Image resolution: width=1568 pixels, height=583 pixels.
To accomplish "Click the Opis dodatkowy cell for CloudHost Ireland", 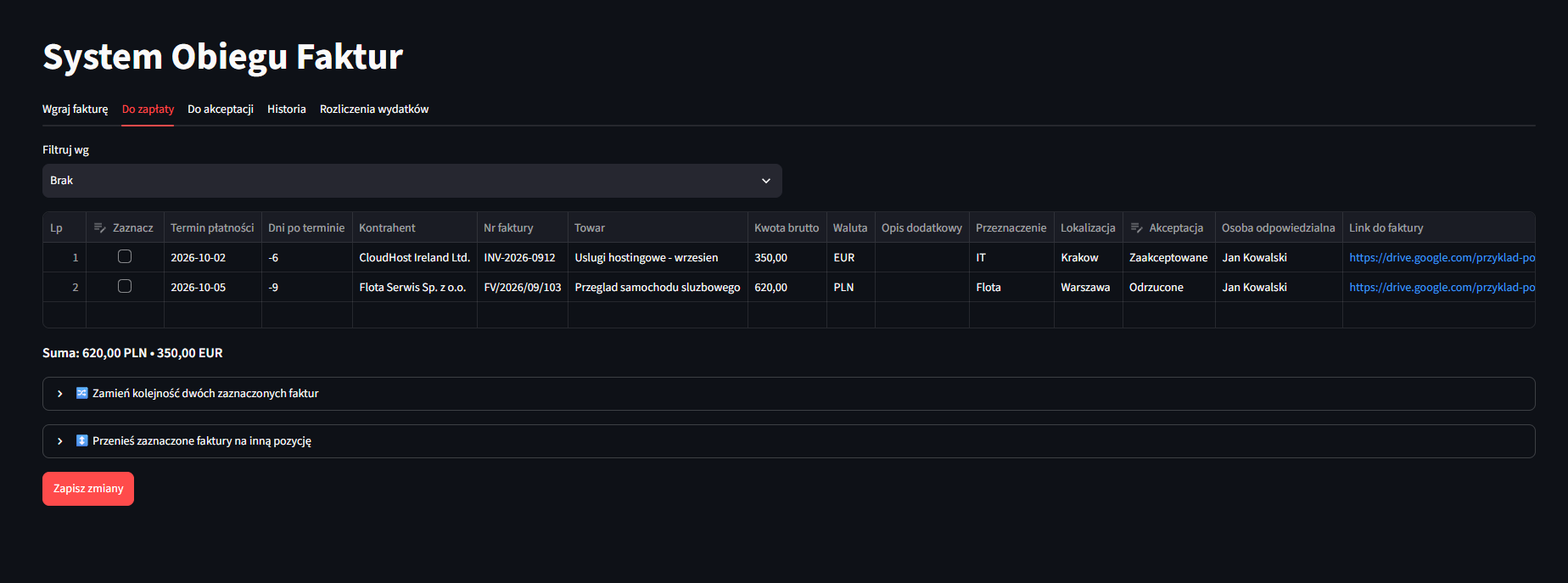I will (922, 257).
